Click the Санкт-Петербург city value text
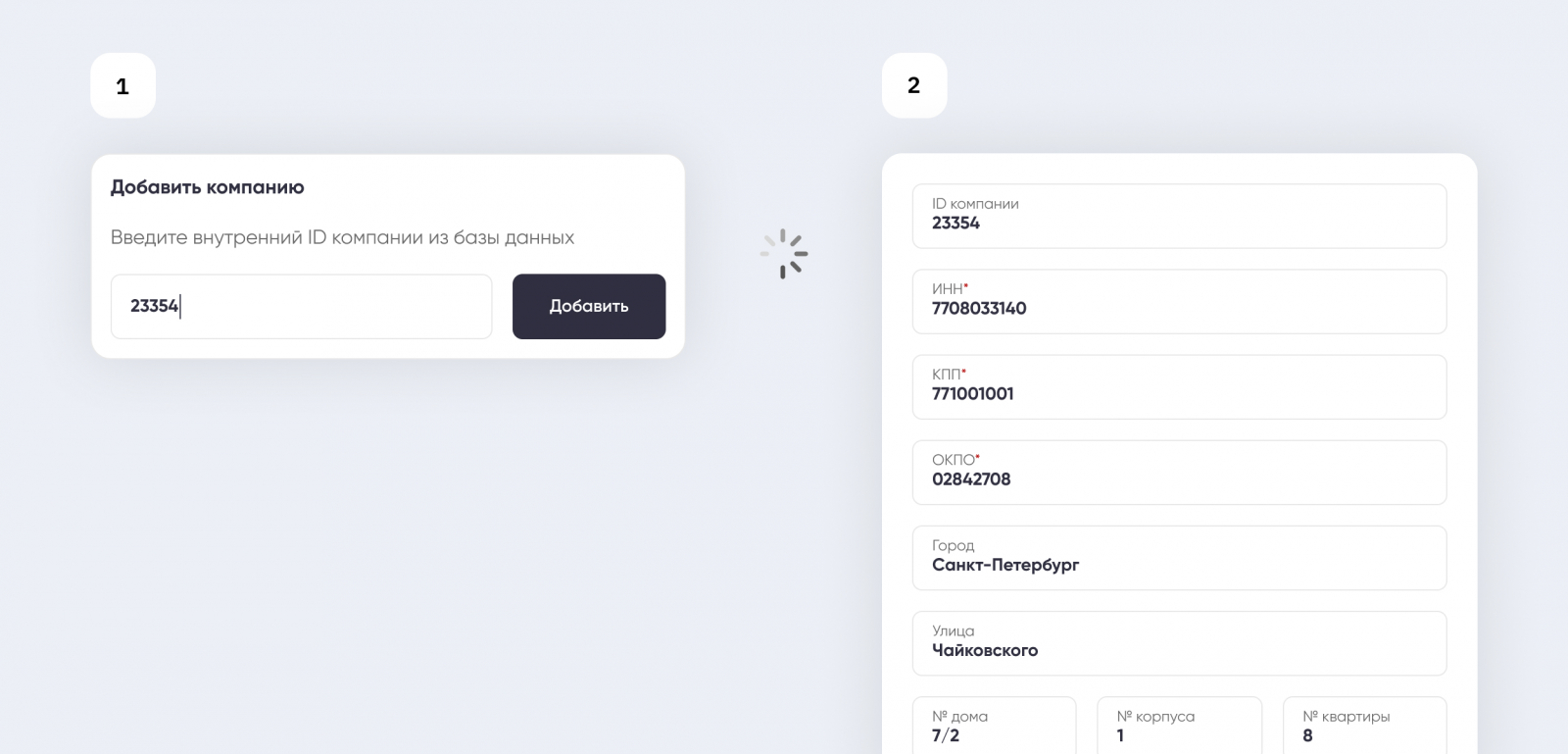 tap(1005, 566)
